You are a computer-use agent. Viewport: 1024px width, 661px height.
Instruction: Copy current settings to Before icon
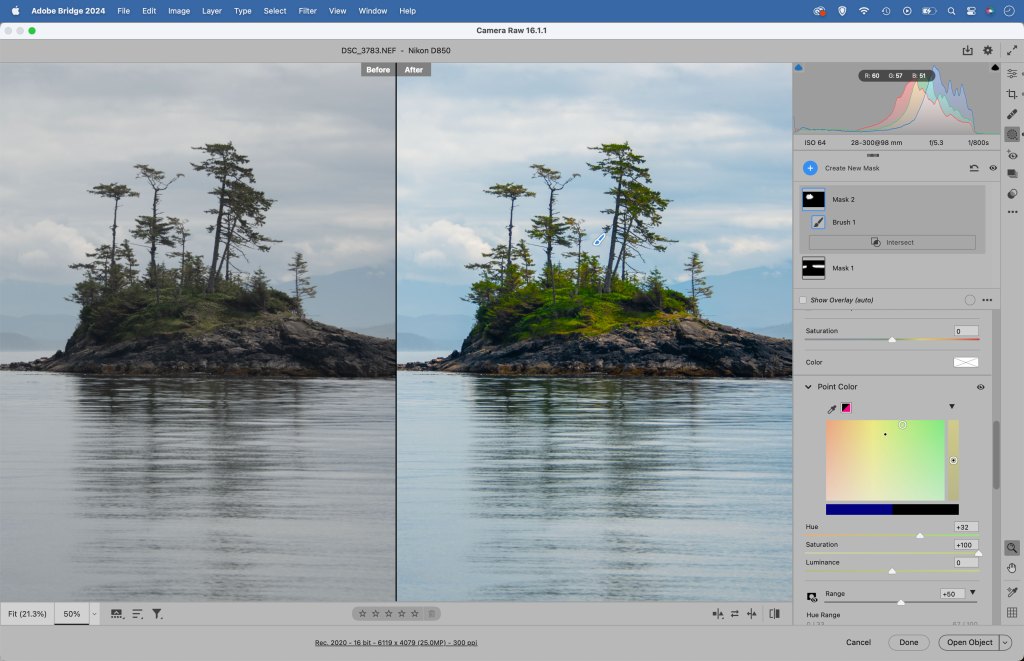(752, 614)
